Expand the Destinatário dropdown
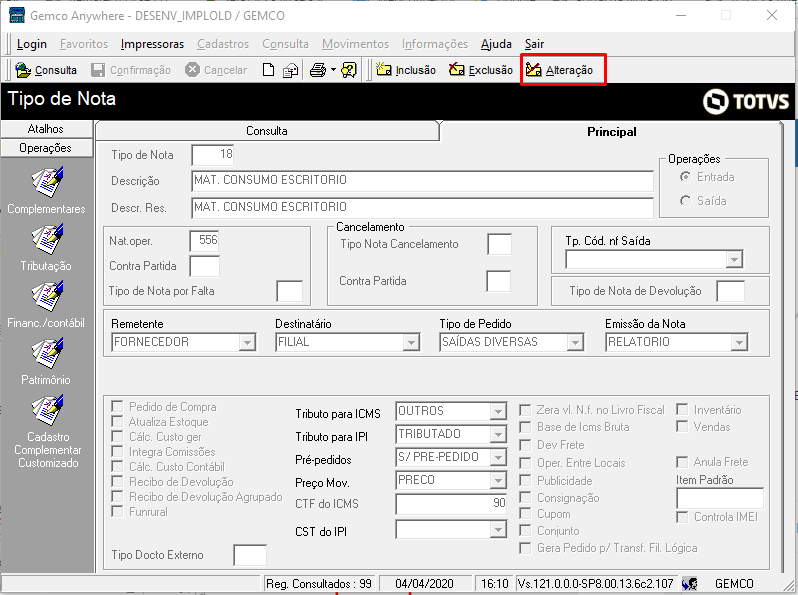This screenshot has height=595, width=798. point(411,343)
